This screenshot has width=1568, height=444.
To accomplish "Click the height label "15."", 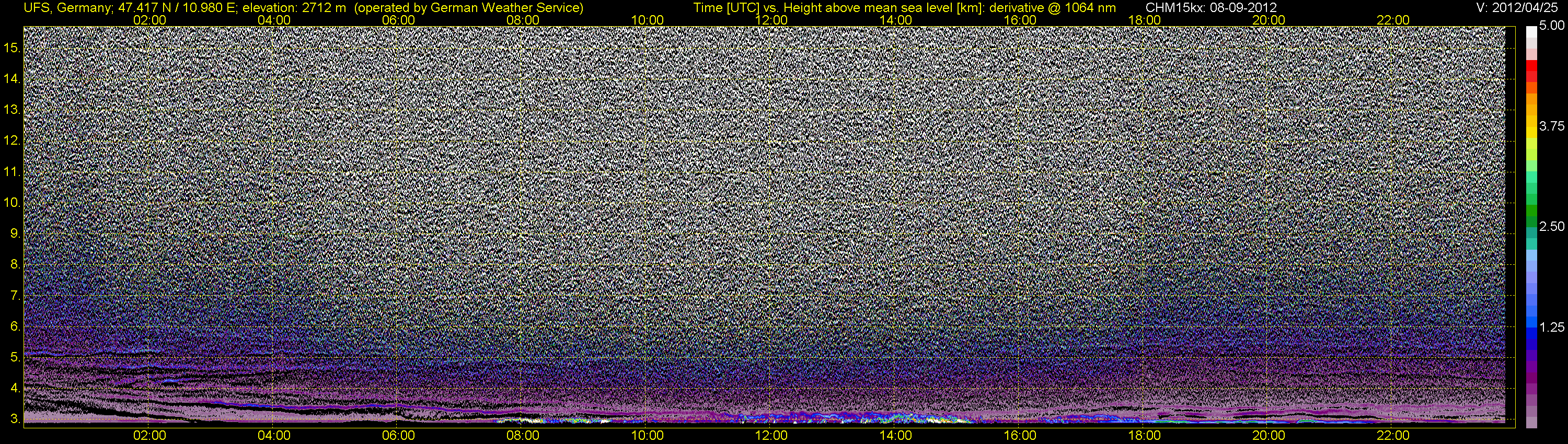I will [x=12, y=48].
